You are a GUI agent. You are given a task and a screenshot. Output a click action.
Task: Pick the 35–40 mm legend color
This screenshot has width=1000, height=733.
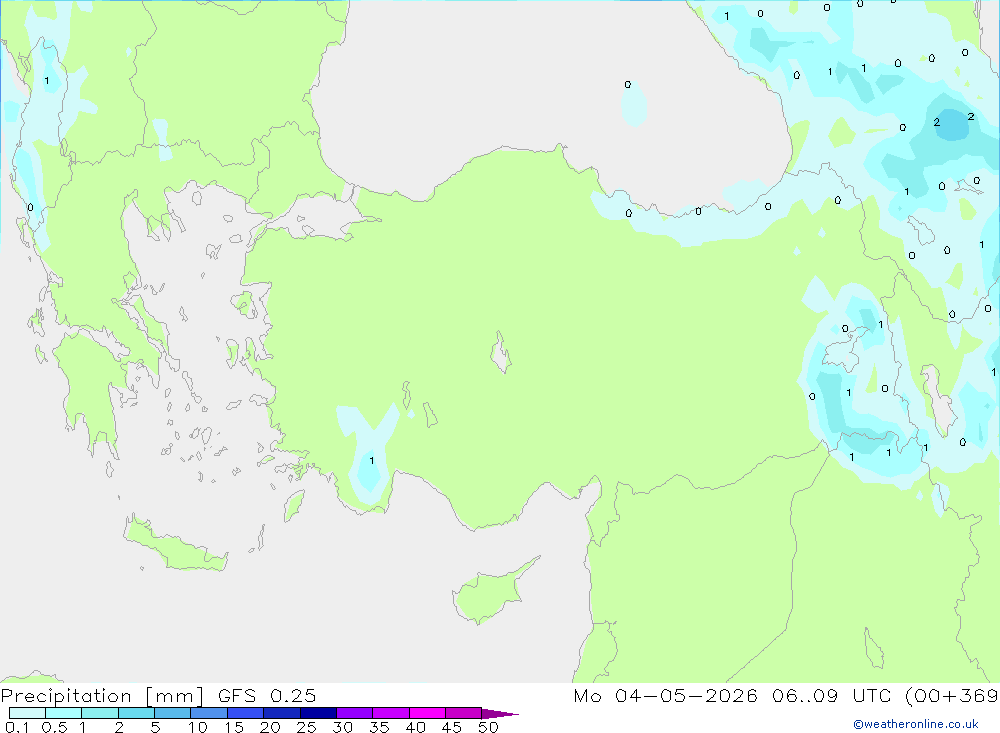tap(391, 713)
